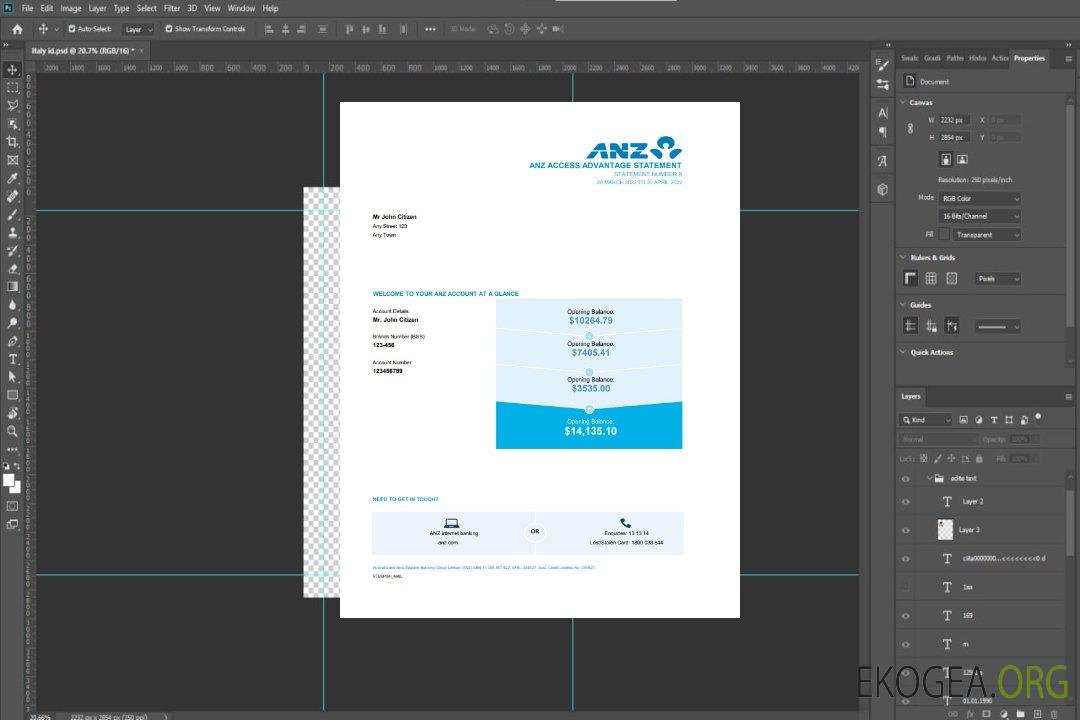Select the Healing Brush tool
Screen dimensions: 1080x720
point(12,196)
